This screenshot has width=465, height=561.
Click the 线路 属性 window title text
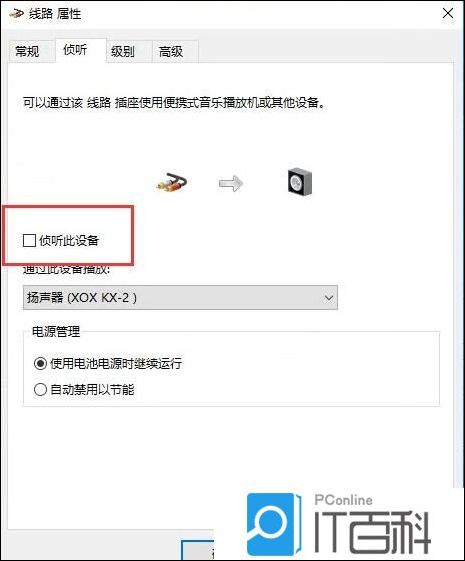pyautogui.click(x=55, y=14)
